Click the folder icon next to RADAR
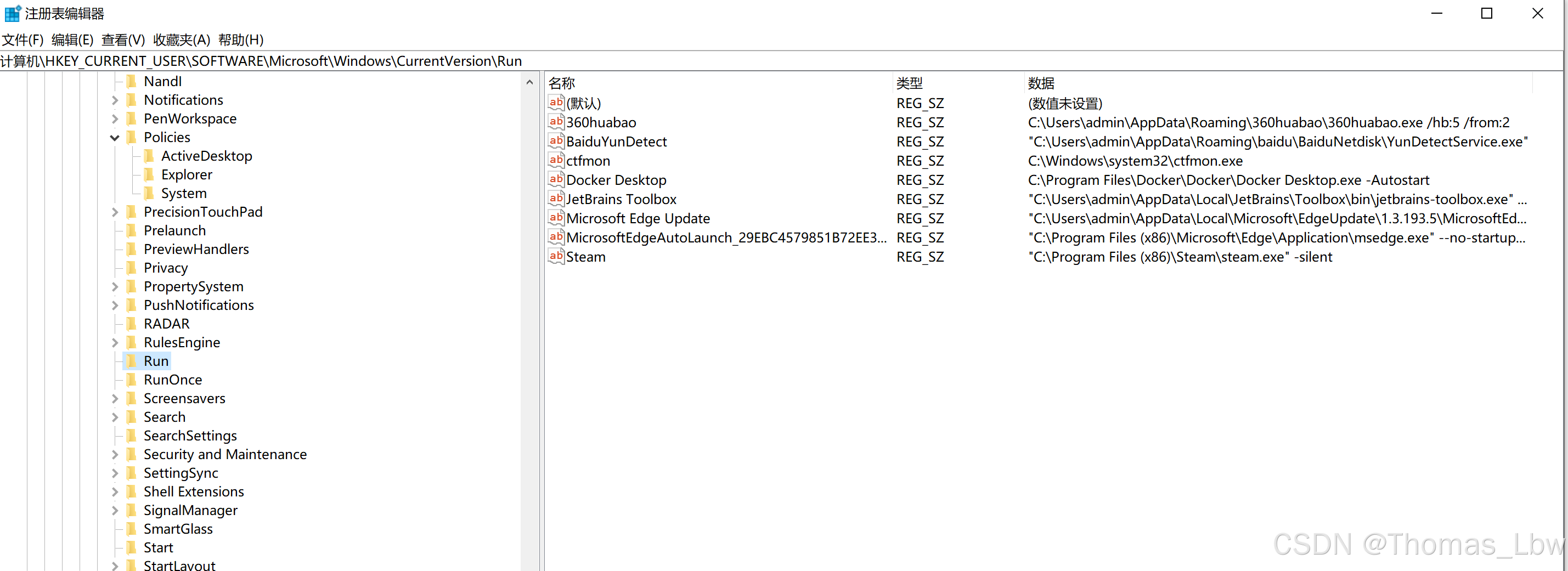The image size is (1568, 571). [132, 324]
